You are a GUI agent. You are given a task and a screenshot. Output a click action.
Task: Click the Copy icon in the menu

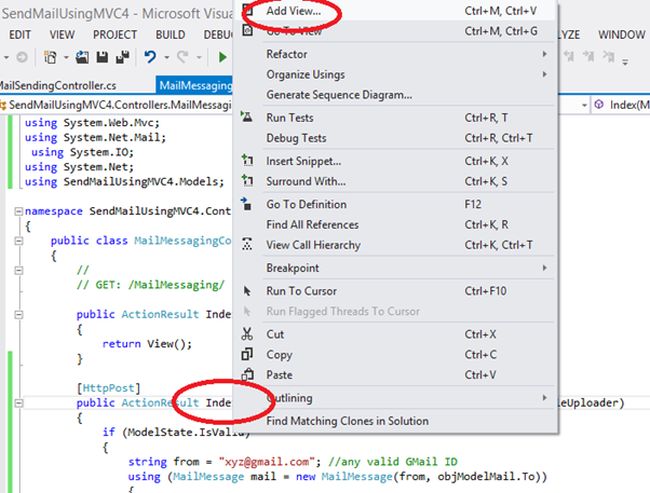[247, 354]
